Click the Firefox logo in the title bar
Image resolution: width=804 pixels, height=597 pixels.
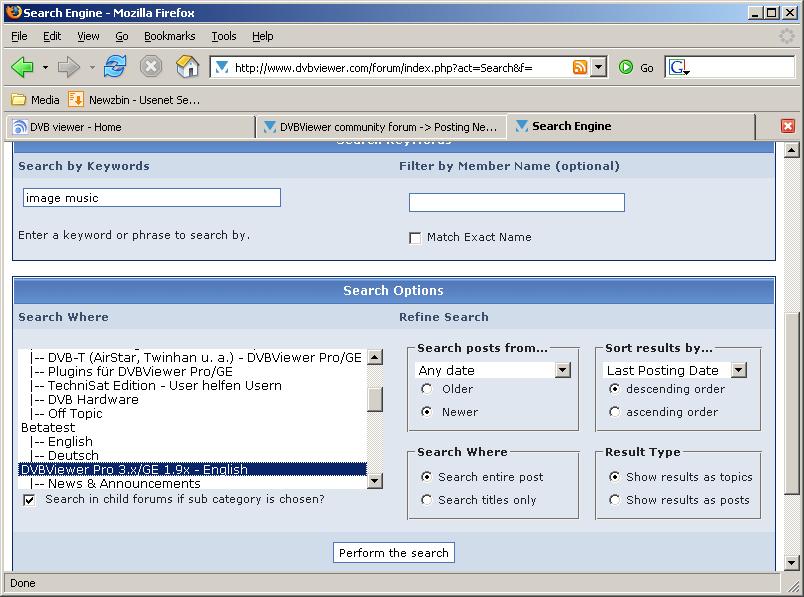click(x=14, y=12)
